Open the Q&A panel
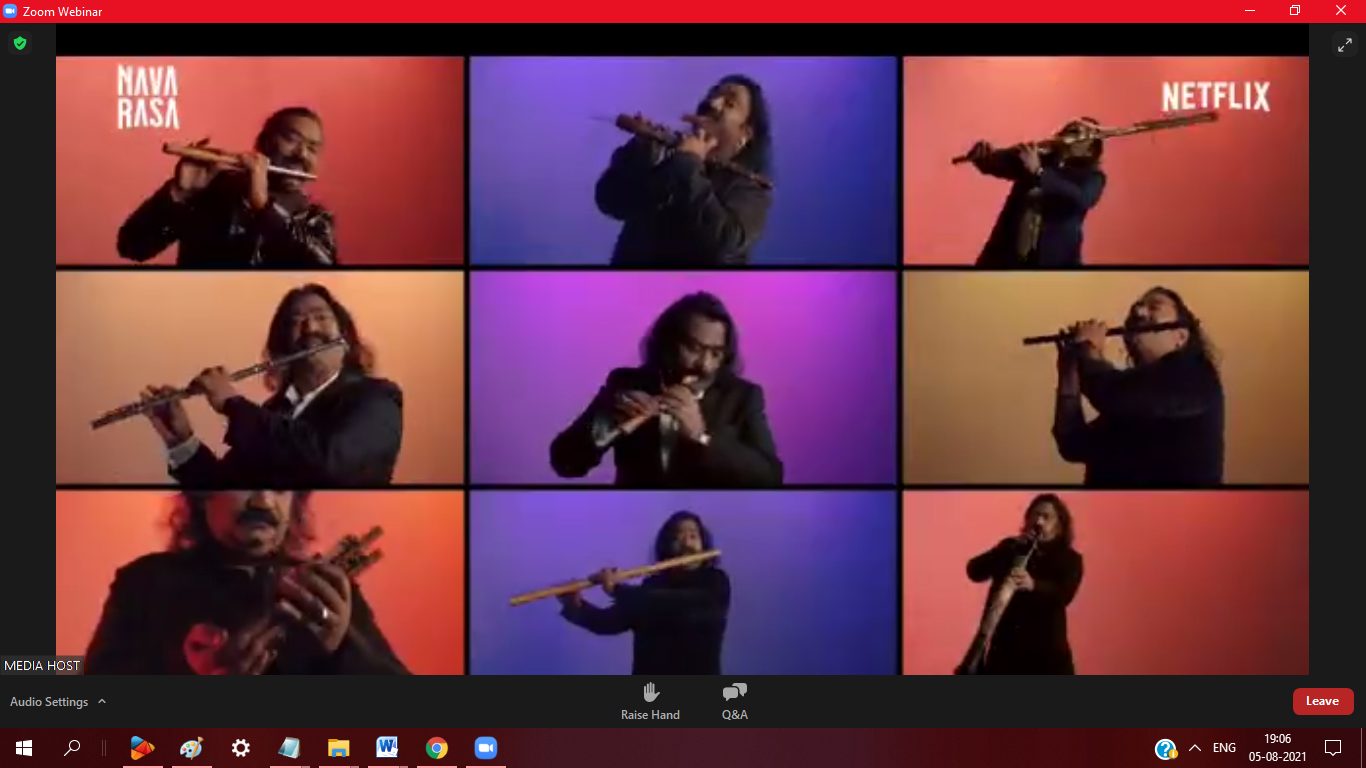 point(735,701)
